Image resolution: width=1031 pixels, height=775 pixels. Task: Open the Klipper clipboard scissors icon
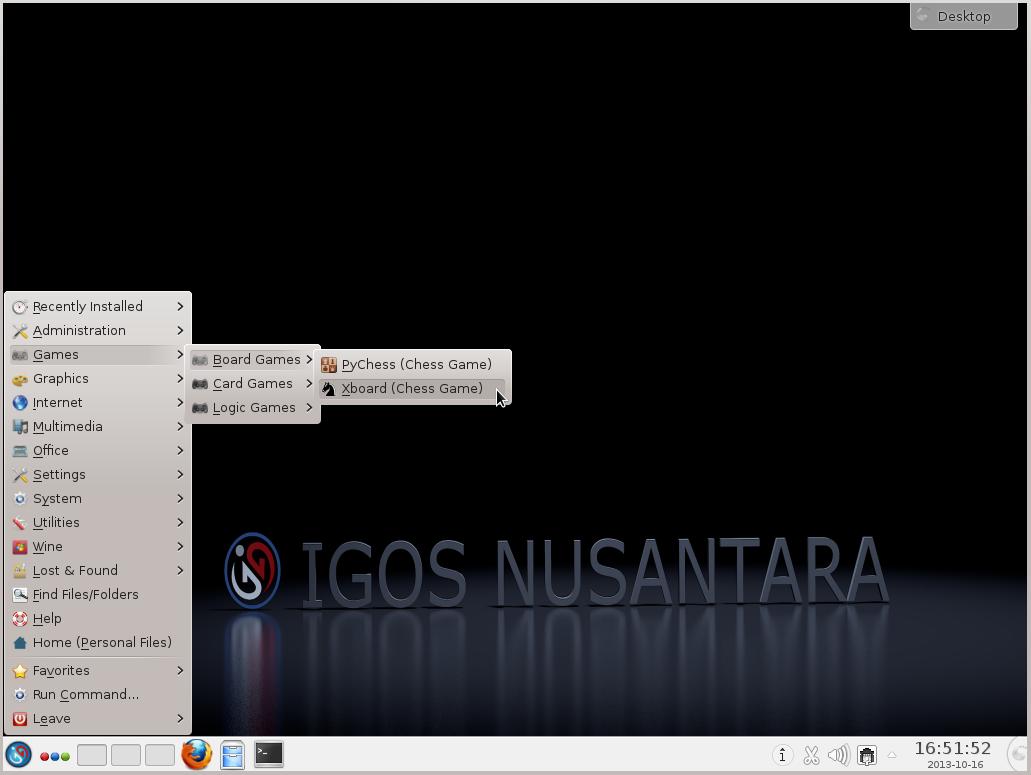point(811,756)
